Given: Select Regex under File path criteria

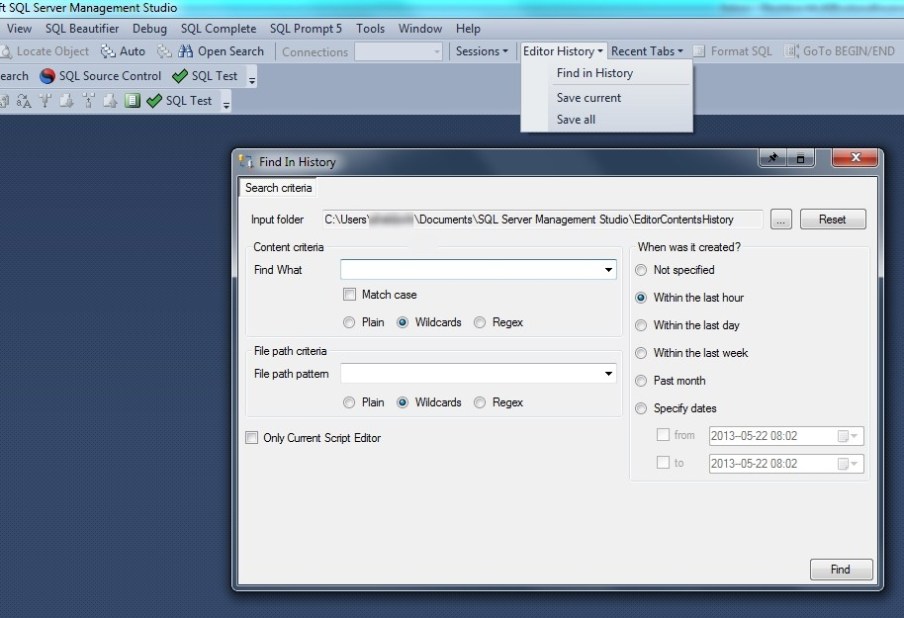Looking at the screenshot, I should (x=480, y=402).
